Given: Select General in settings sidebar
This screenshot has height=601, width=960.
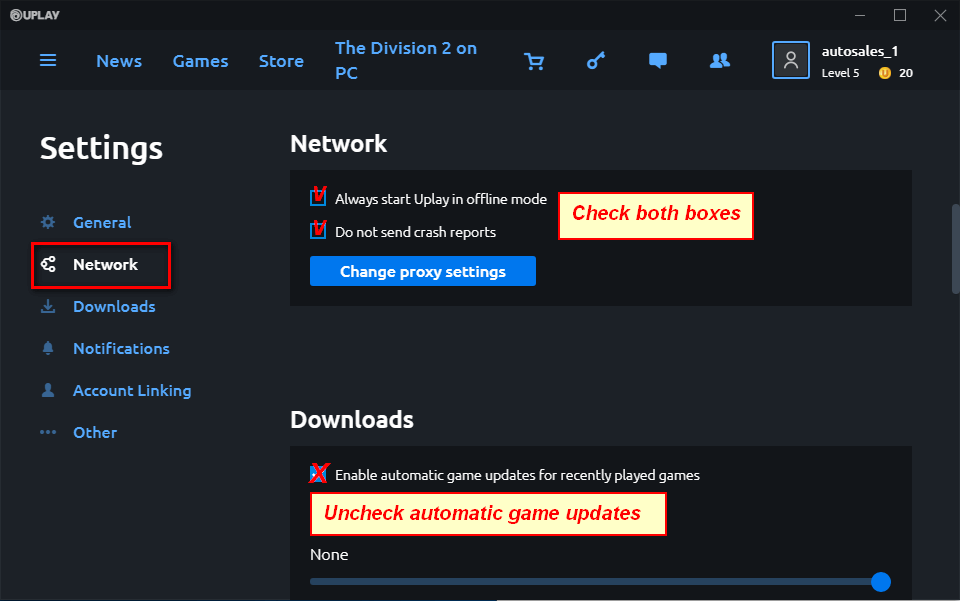Looking at the screenshot, I should coord(102,223).
